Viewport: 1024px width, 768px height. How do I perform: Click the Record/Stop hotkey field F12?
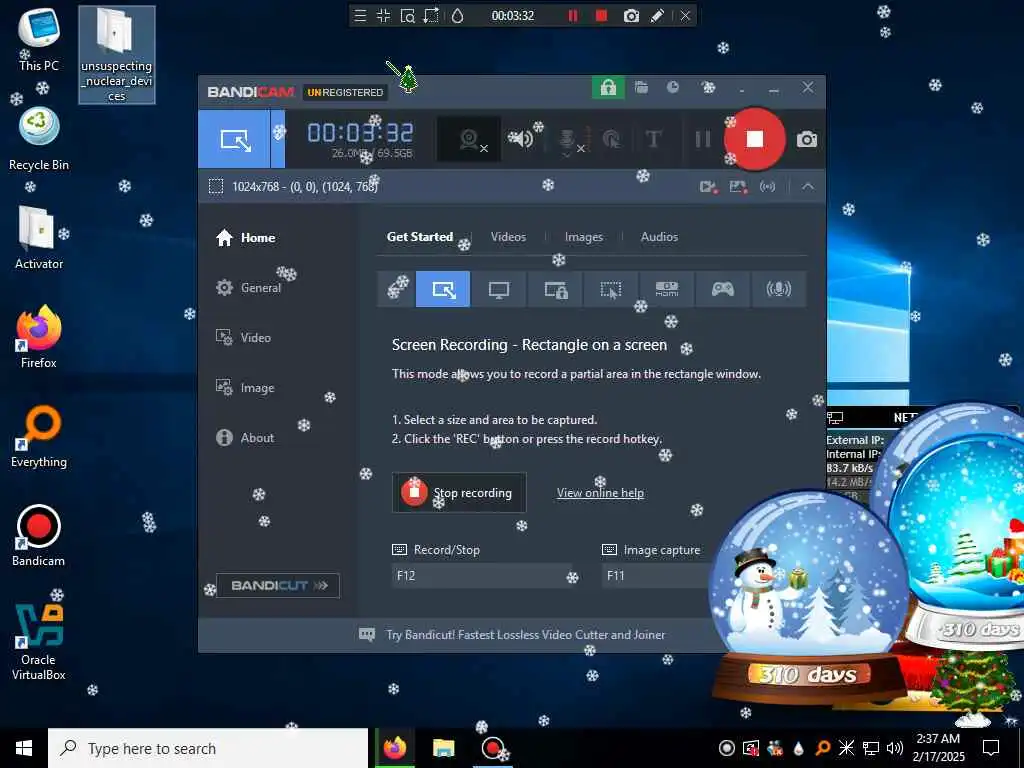point(482,575)
